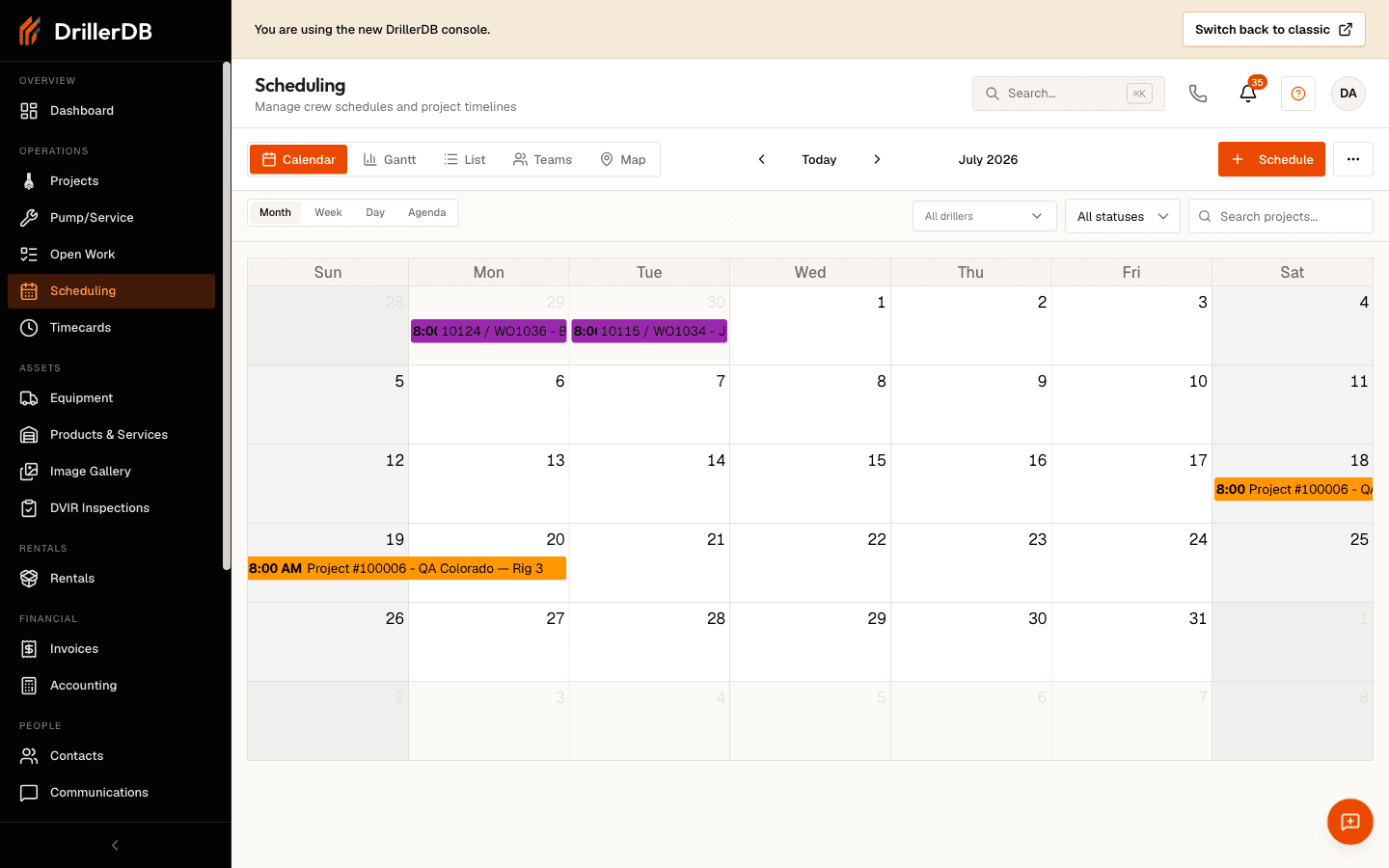Select Scheduling in the sidebar

111,291
